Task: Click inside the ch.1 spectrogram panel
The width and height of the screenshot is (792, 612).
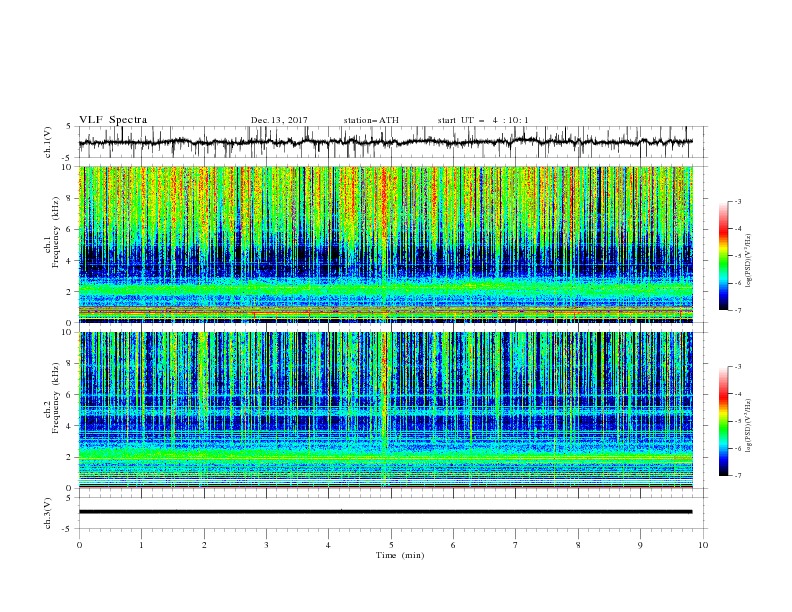Action: click(385, 244)
